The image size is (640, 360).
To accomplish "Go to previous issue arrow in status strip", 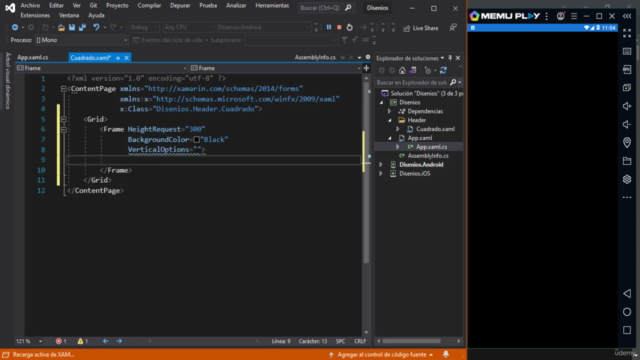I will (106, 341).
